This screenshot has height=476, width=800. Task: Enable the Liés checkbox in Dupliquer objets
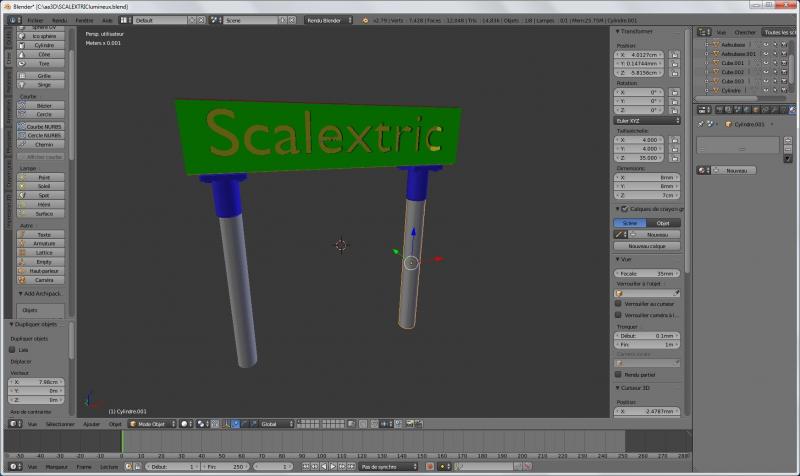point(12,350)
